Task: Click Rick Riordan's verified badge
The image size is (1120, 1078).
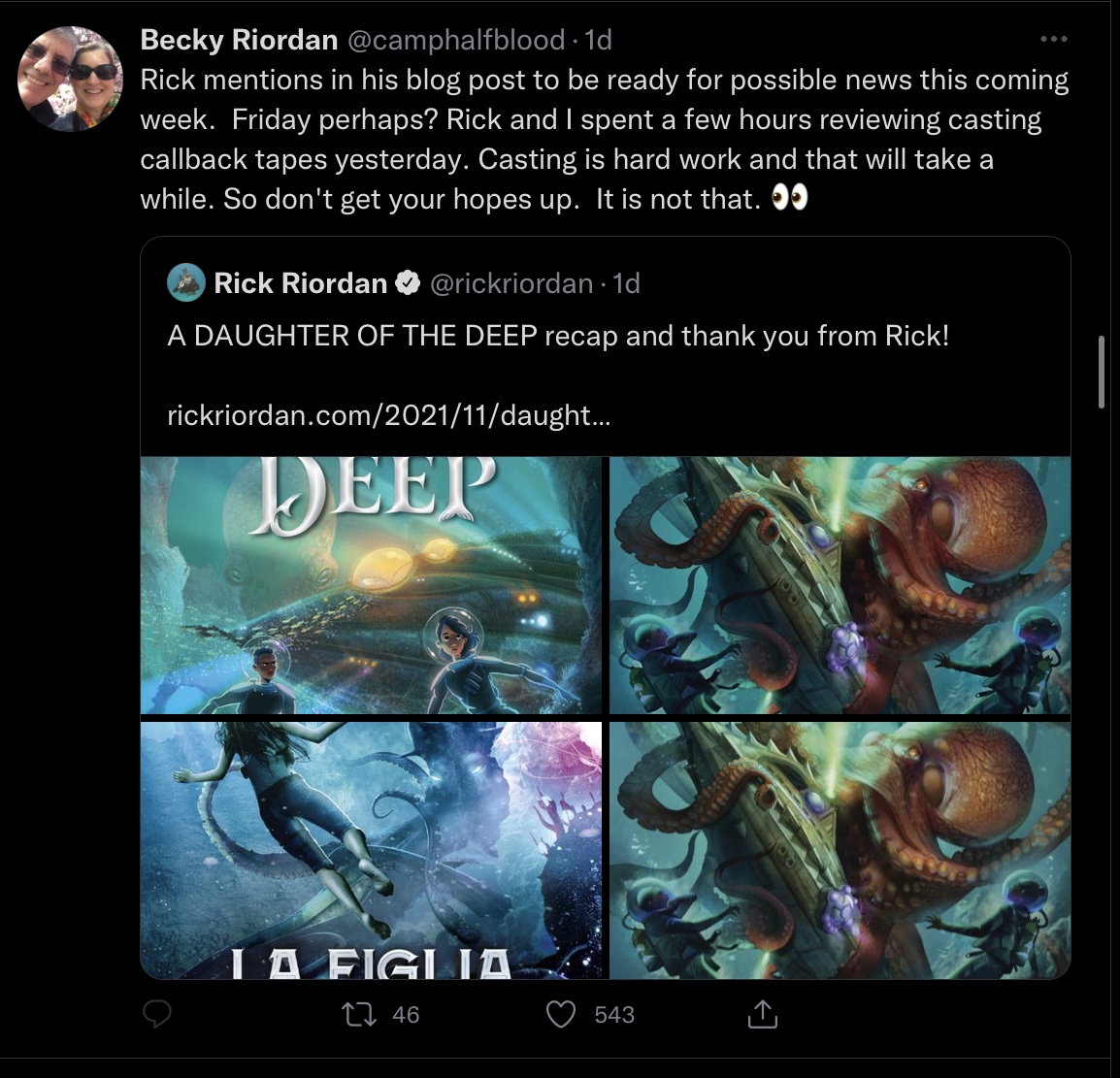Action: tap(408, 283)
